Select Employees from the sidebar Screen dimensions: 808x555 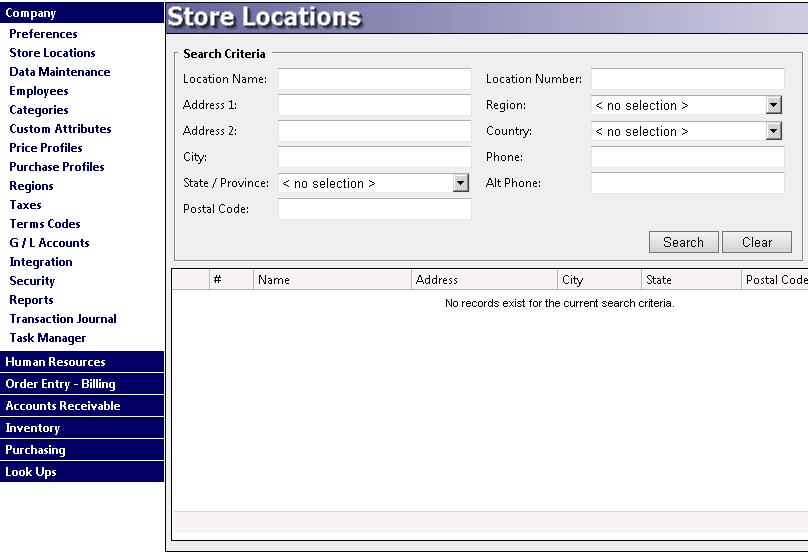[x=39, y=91]
